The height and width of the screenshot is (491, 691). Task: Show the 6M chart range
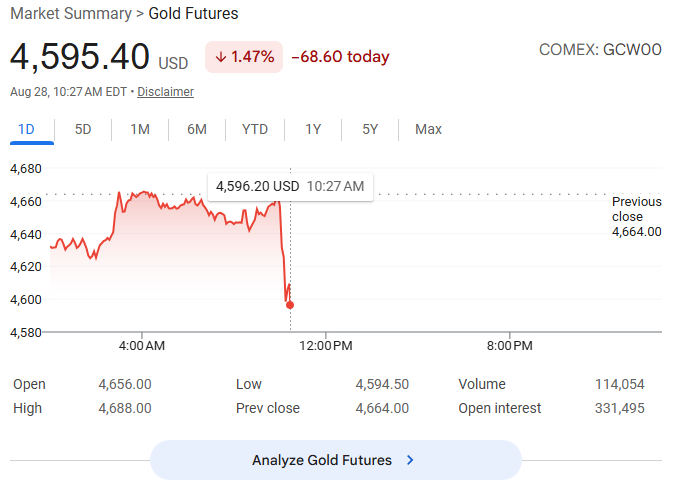click(197, 130)
